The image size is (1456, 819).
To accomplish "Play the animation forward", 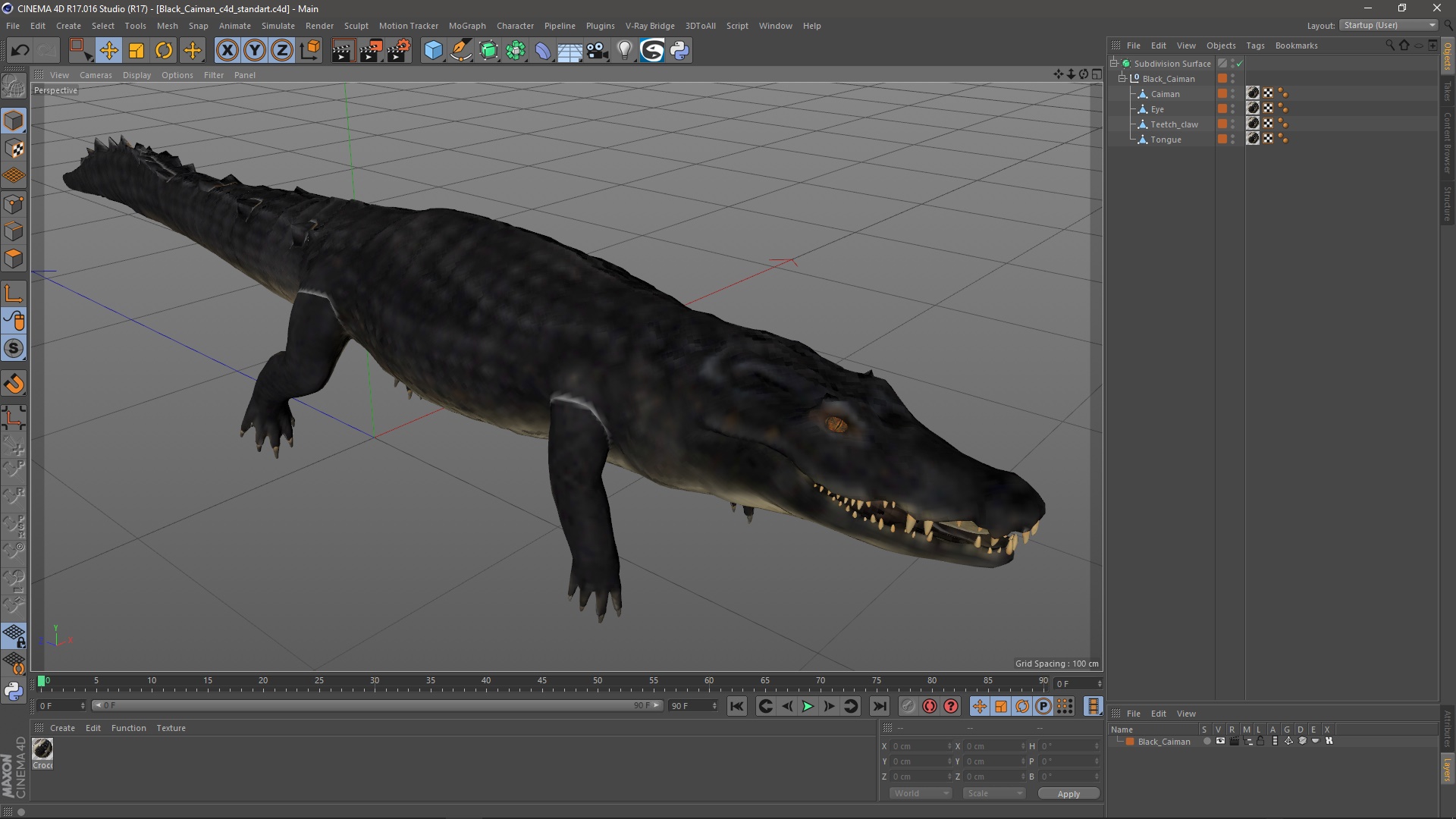I will click(808, 706).
